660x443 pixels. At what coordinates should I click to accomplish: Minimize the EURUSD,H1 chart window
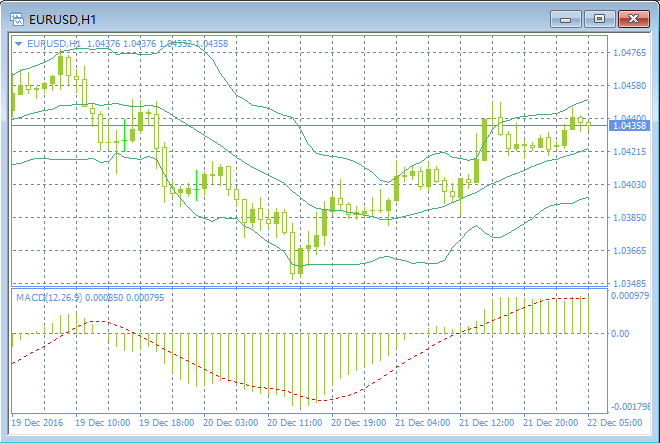click(565, 19)
